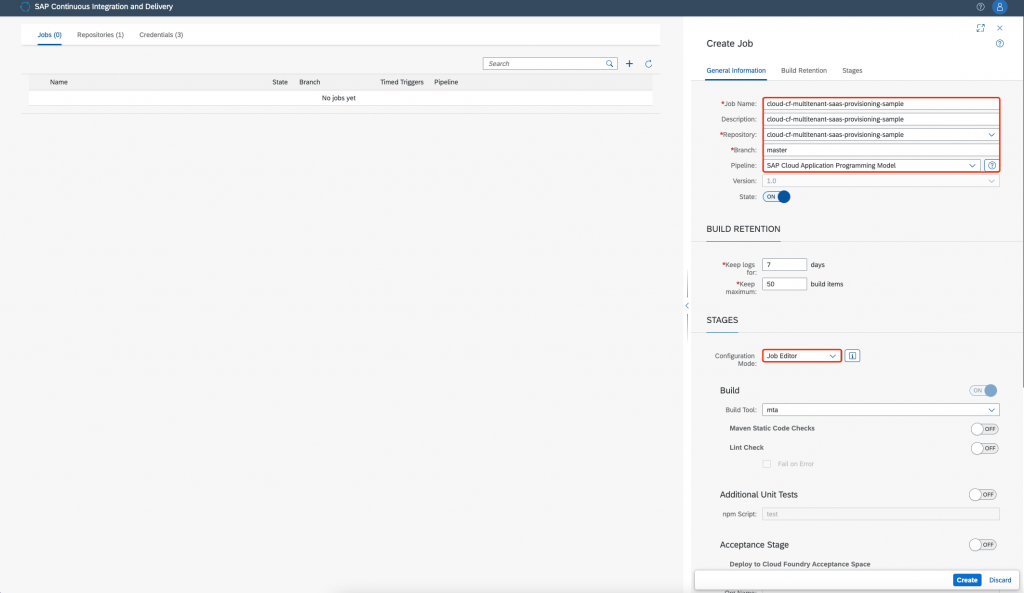Collapse the pane using the splitter arrow

(687, 306)
